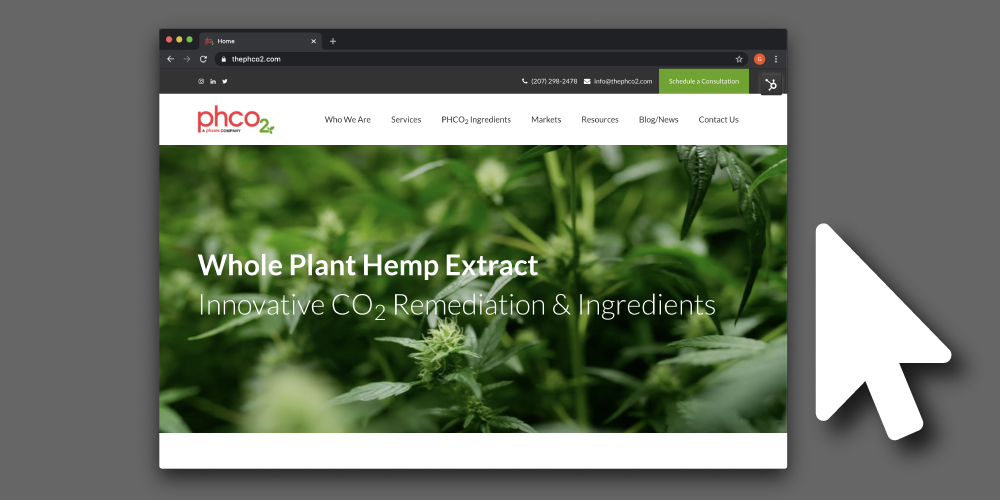Open the Blog/News menu item
The width and height of the screenshot is (1000, 500).
click(659, 120)
